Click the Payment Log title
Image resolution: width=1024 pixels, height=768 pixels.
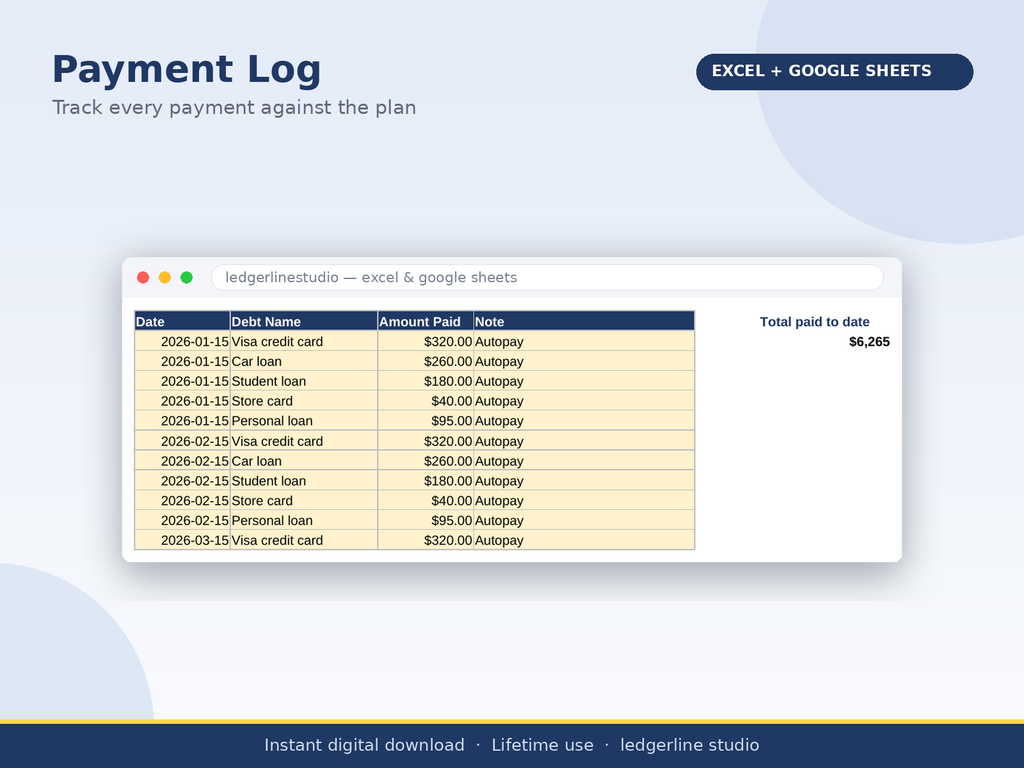pos(187,69)
